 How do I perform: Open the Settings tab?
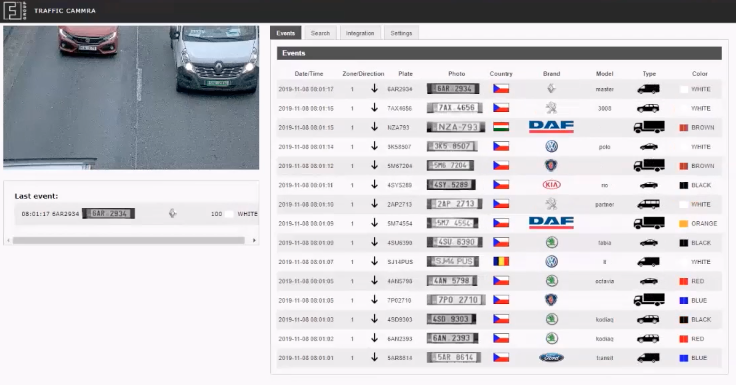click(x=401, y=33)
